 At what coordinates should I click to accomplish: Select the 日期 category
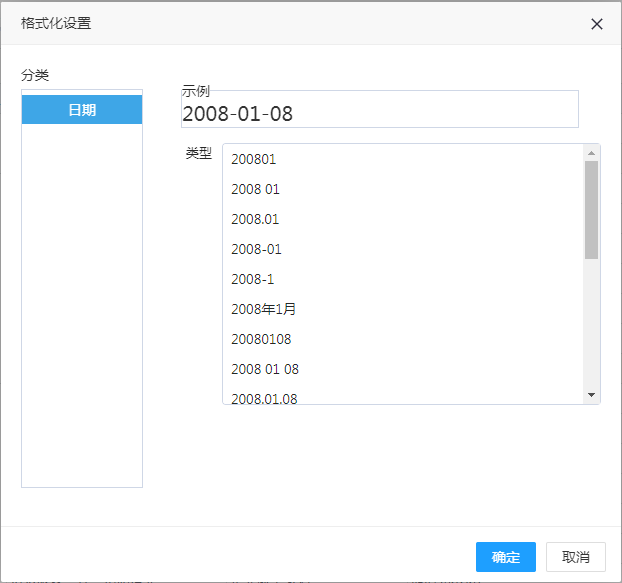point(82,110)
